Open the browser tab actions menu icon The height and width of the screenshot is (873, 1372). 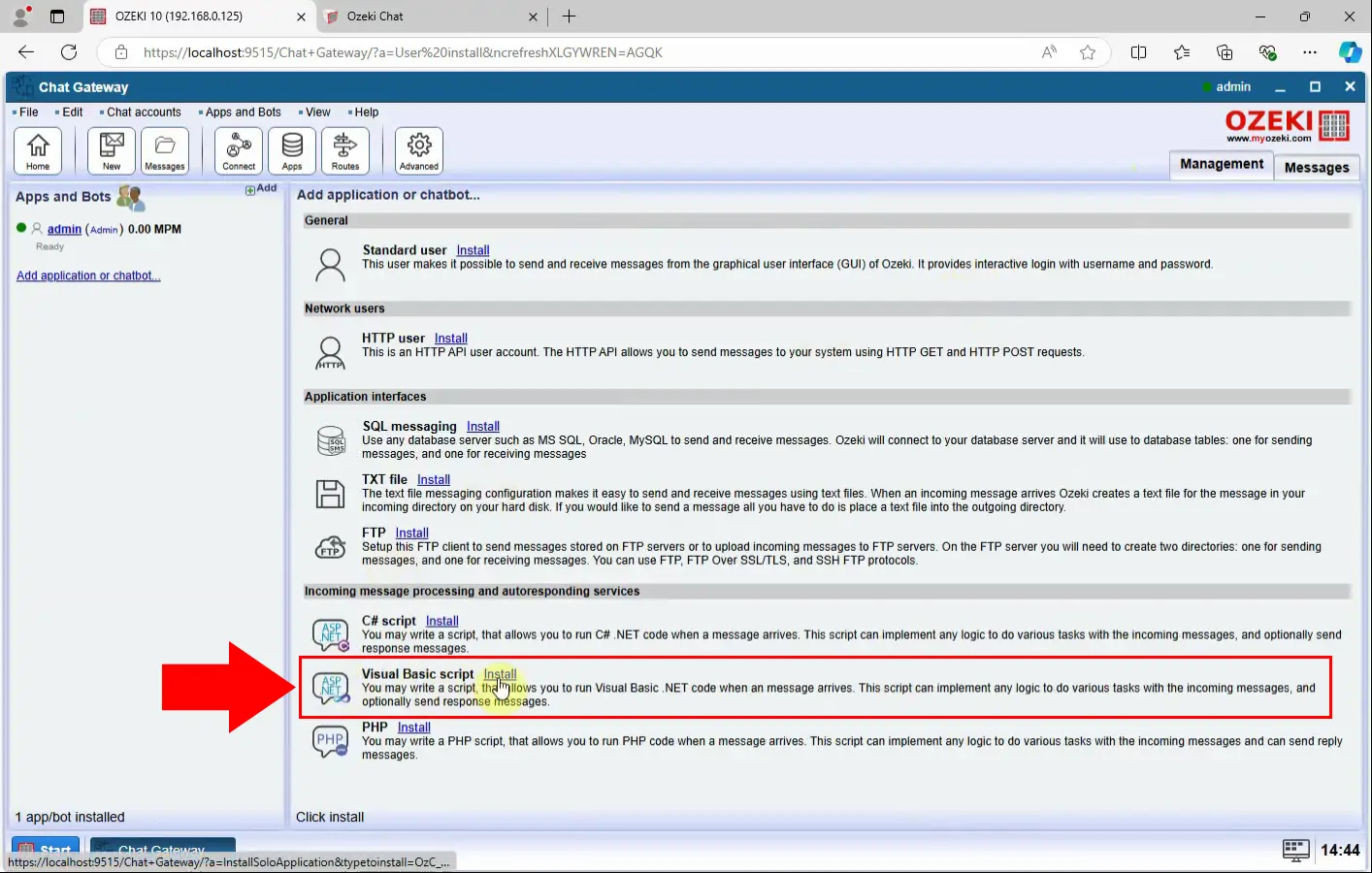57,16
